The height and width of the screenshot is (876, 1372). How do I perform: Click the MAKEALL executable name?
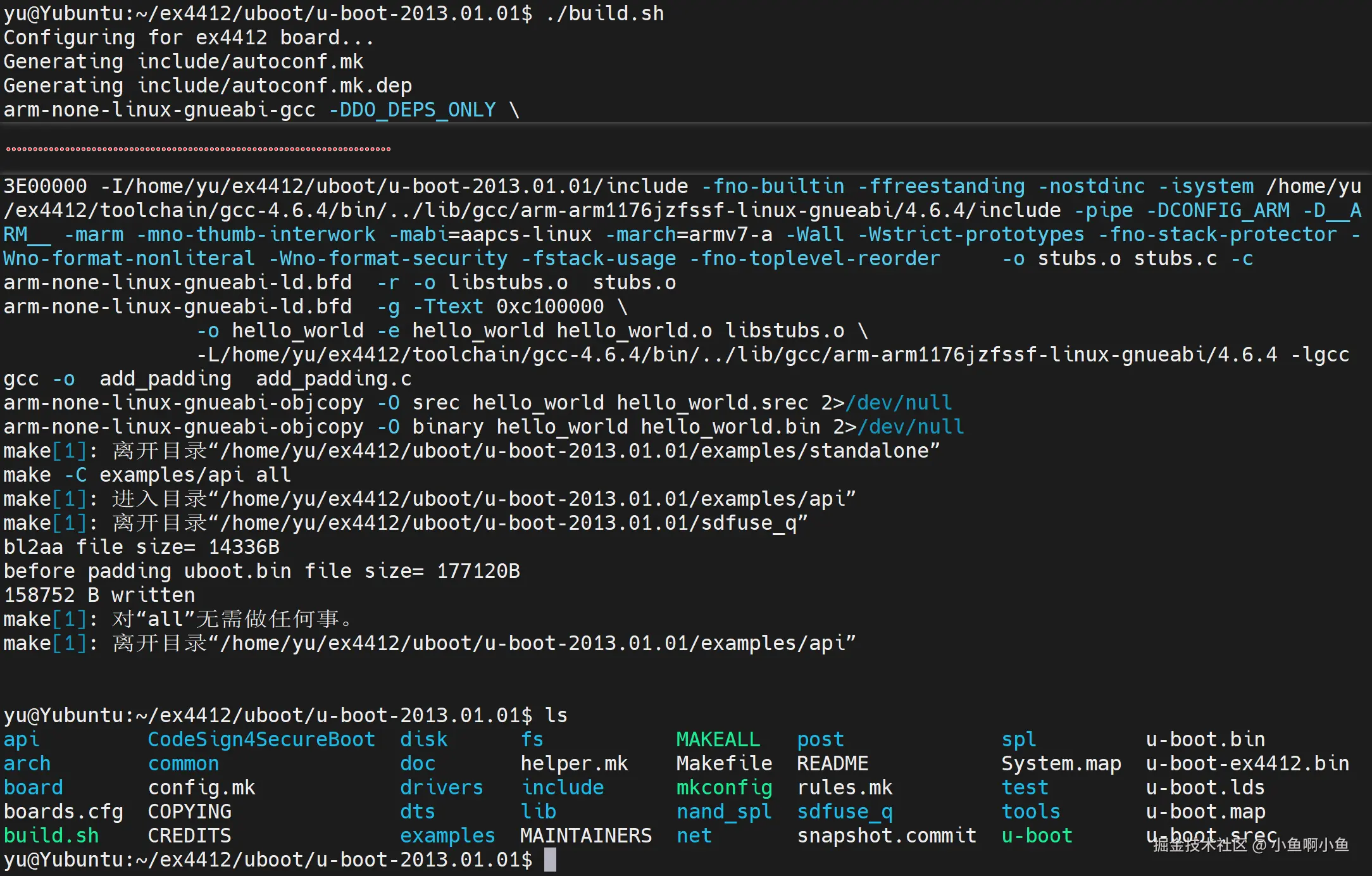[x=718, y=739]
